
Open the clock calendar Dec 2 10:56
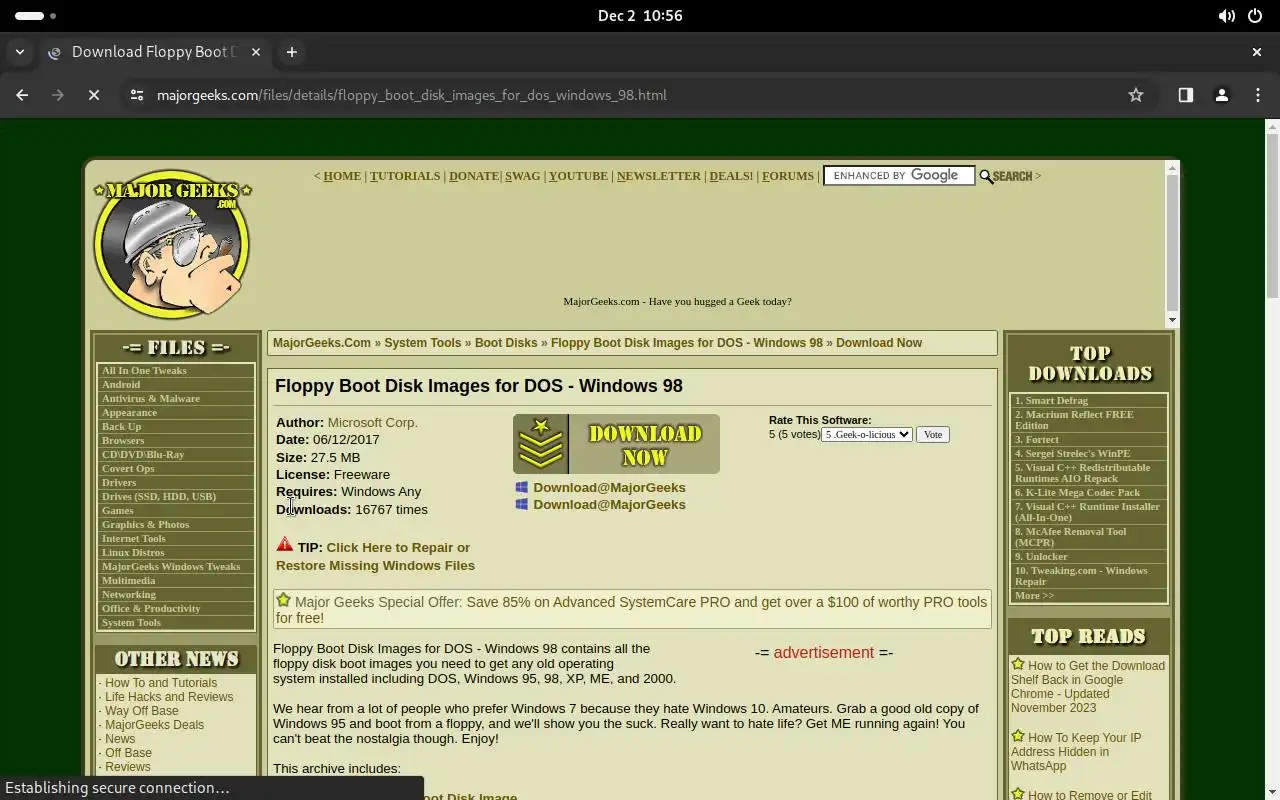[x=640, y=16]
